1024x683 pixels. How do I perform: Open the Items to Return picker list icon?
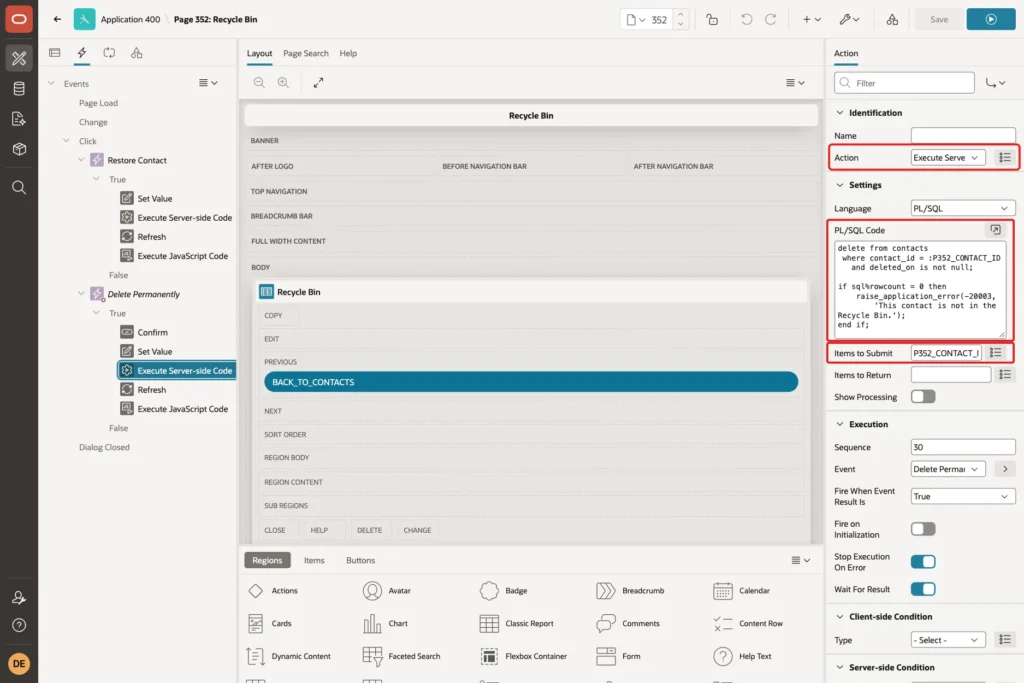(x=1004, y=375)
